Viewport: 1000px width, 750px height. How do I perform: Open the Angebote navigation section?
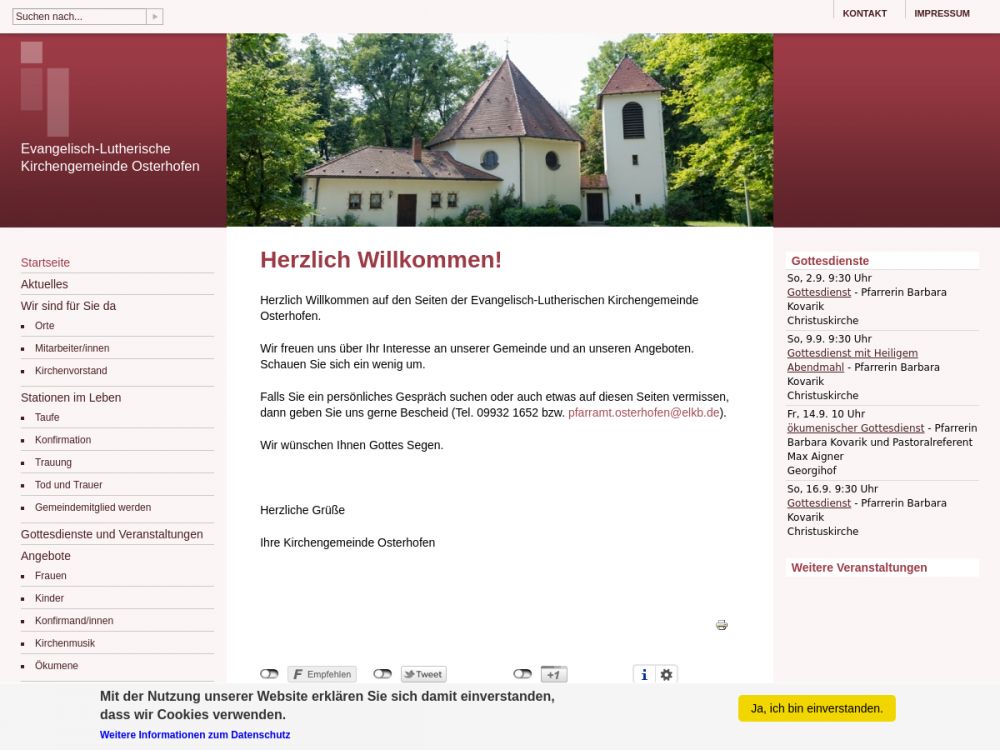point(46,555)
